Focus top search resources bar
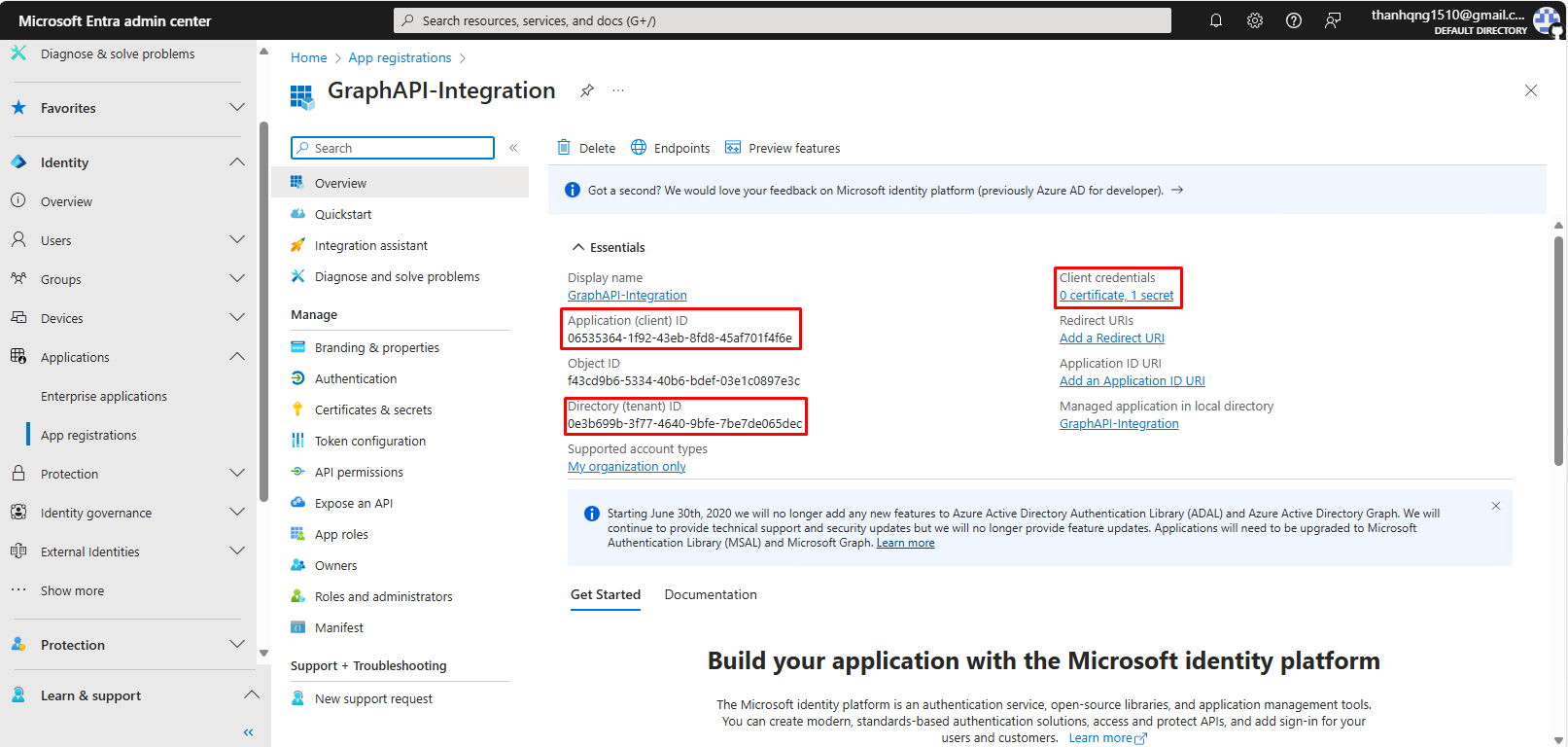 pyautogui.click(x=783, y=20)
